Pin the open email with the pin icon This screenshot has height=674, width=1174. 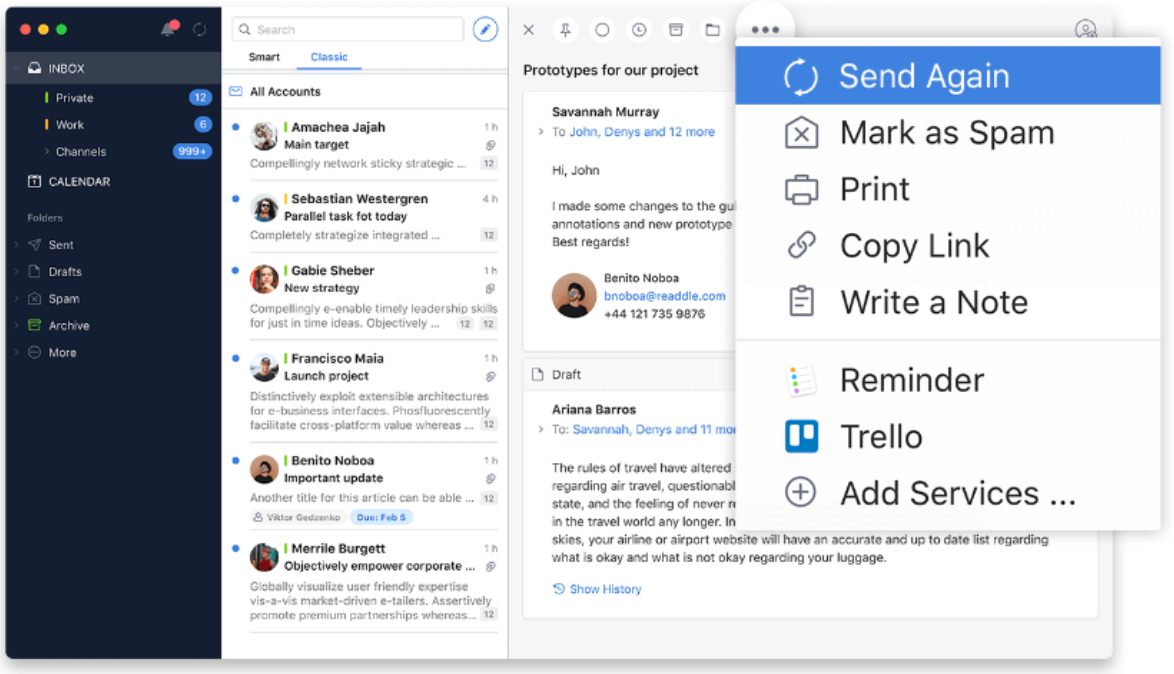565,30
